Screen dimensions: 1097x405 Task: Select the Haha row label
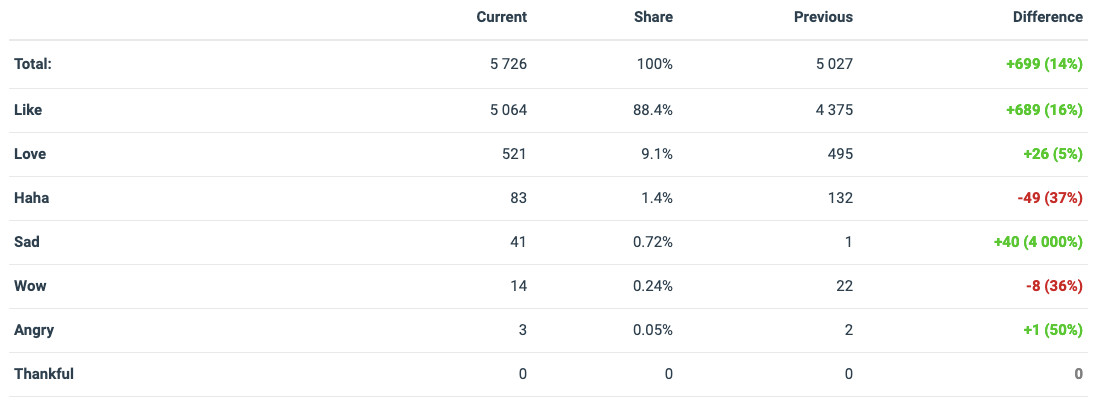(x=31, y=198)
